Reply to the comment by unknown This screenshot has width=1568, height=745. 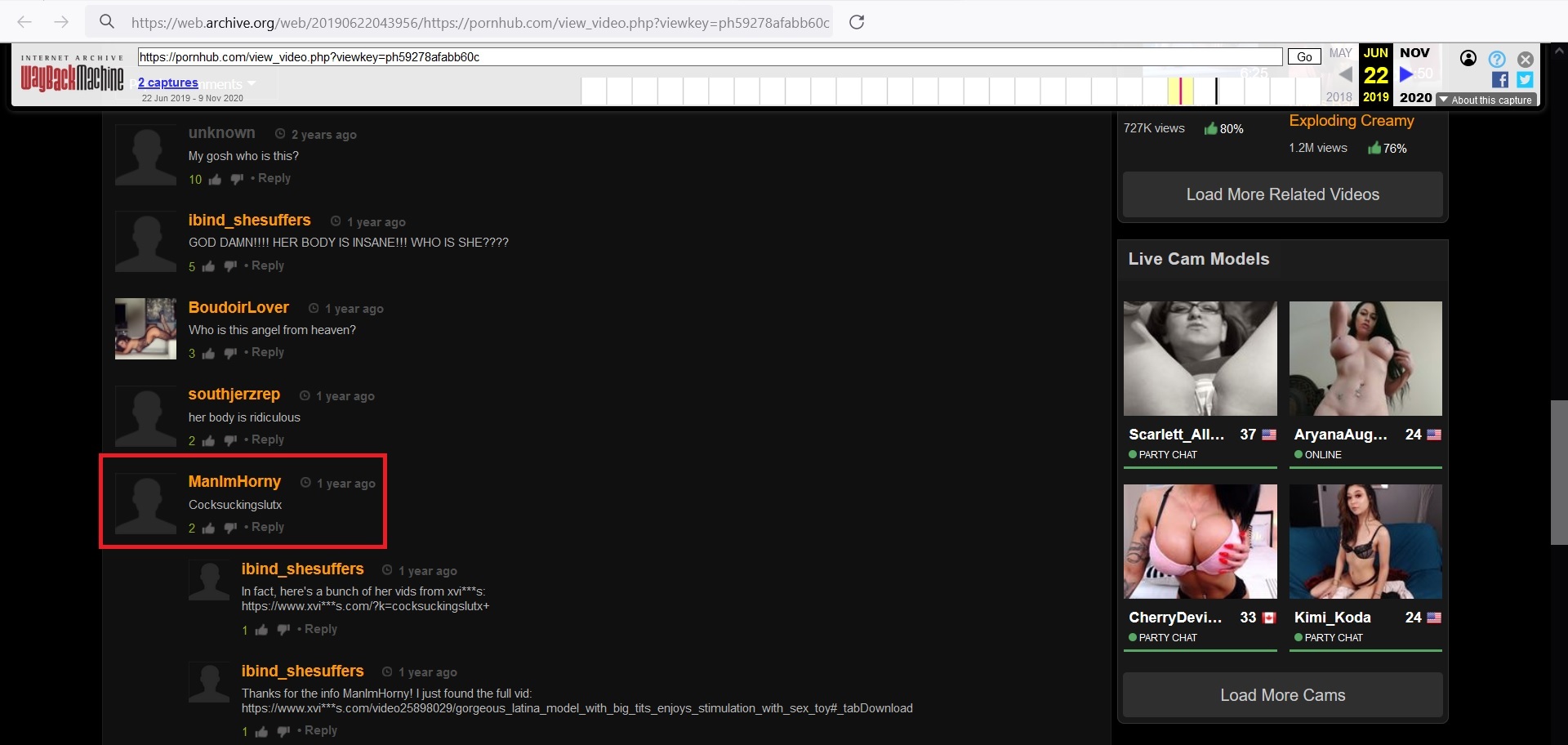pyautogui.click(x=274, y=178)
